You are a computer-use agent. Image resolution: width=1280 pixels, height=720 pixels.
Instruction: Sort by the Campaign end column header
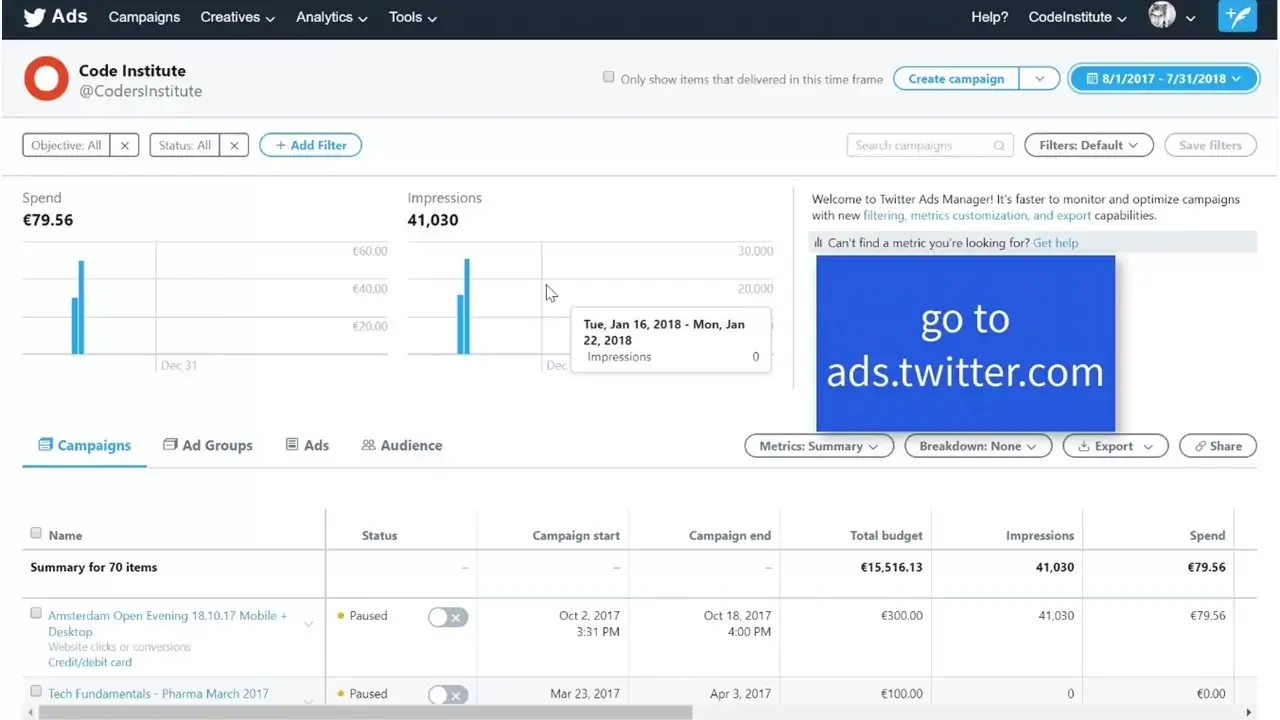[x=730, y=535]
